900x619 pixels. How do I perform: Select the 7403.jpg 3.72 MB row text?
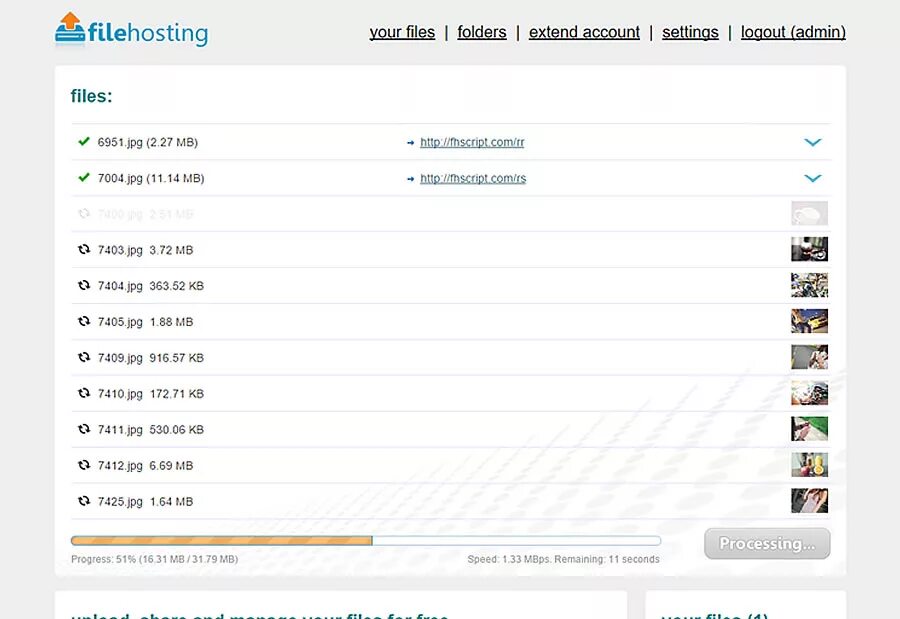click(145, 250)
